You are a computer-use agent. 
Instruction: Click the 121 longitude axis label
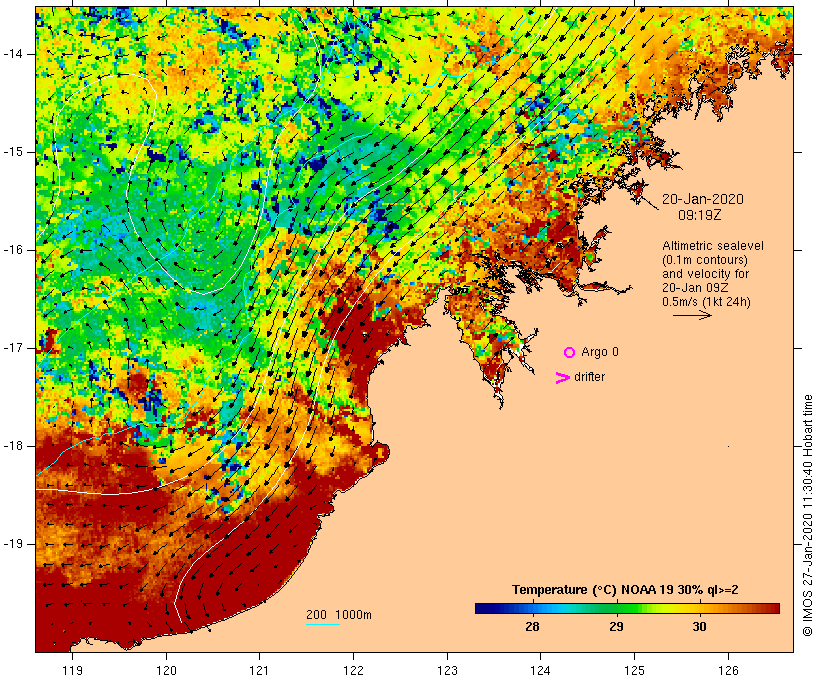click(x=259, y=671)
